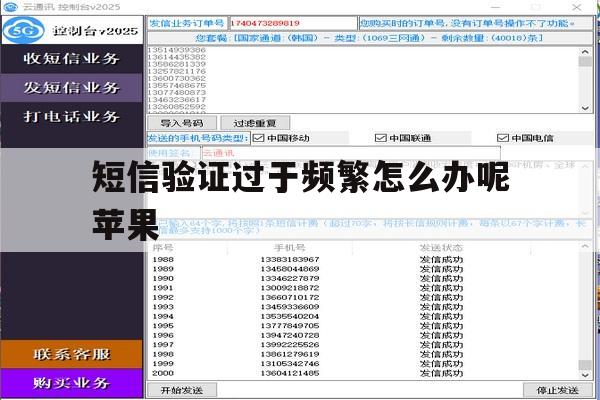This screenshot has height=400, width=600.
Task: Click the 手机号 column header
Action: coord(290,248)
